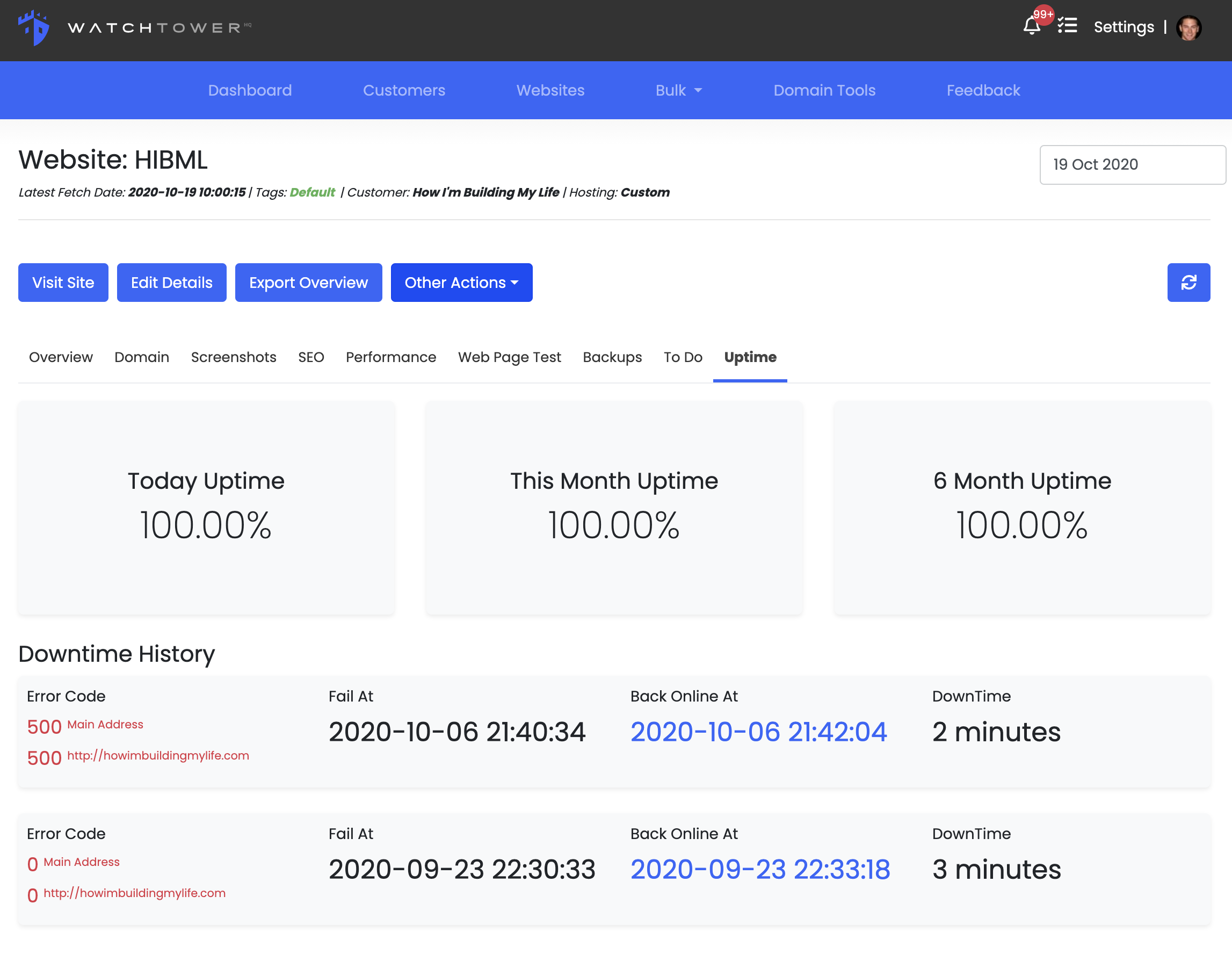Viewport: 1232px width, 954px height.
Task: Click the refresh data button
Action: pyautogui.click(x=1188, y=283)
